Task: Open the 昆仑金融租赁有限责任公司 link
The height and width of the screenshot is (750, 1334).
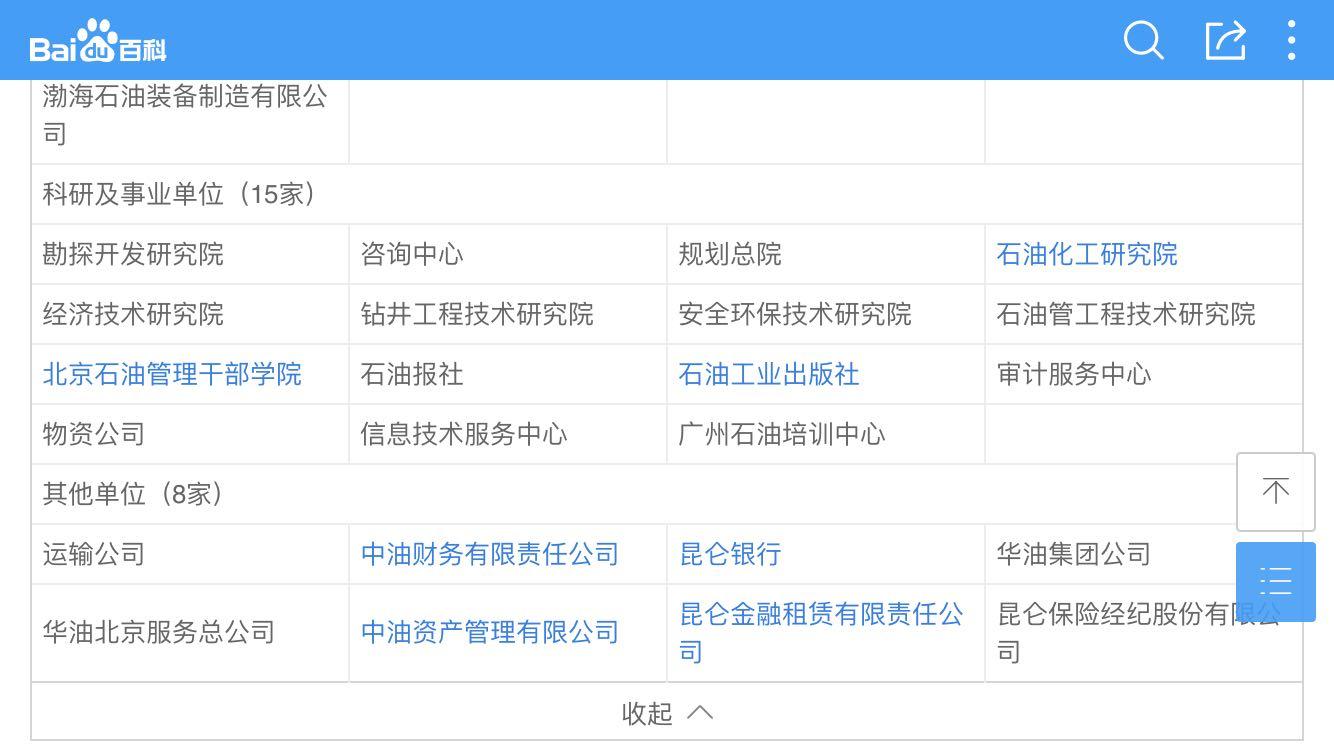Action: [822, 632]
